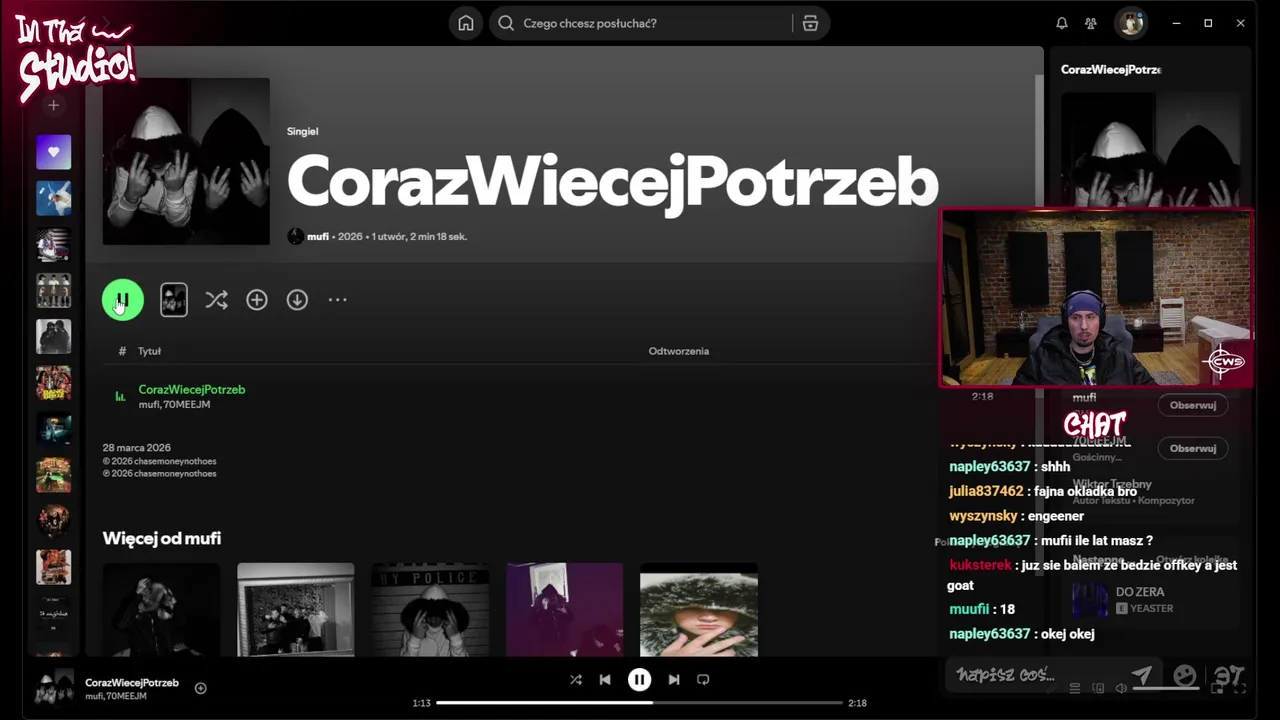Click the total time '2:18' beside progress bar
The image size is (1280, 720).
click(x=857, y=703)
